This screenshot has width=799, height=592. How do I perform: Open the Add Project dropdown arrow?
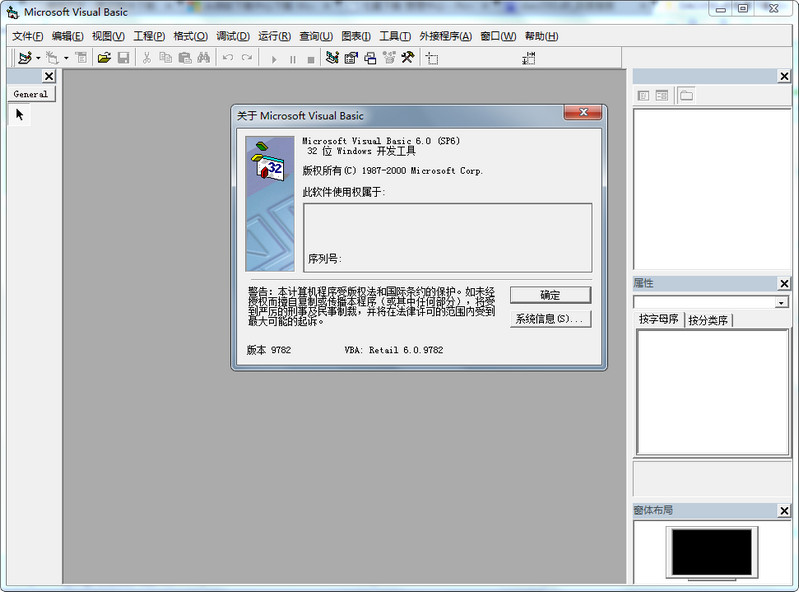point(38,58)
